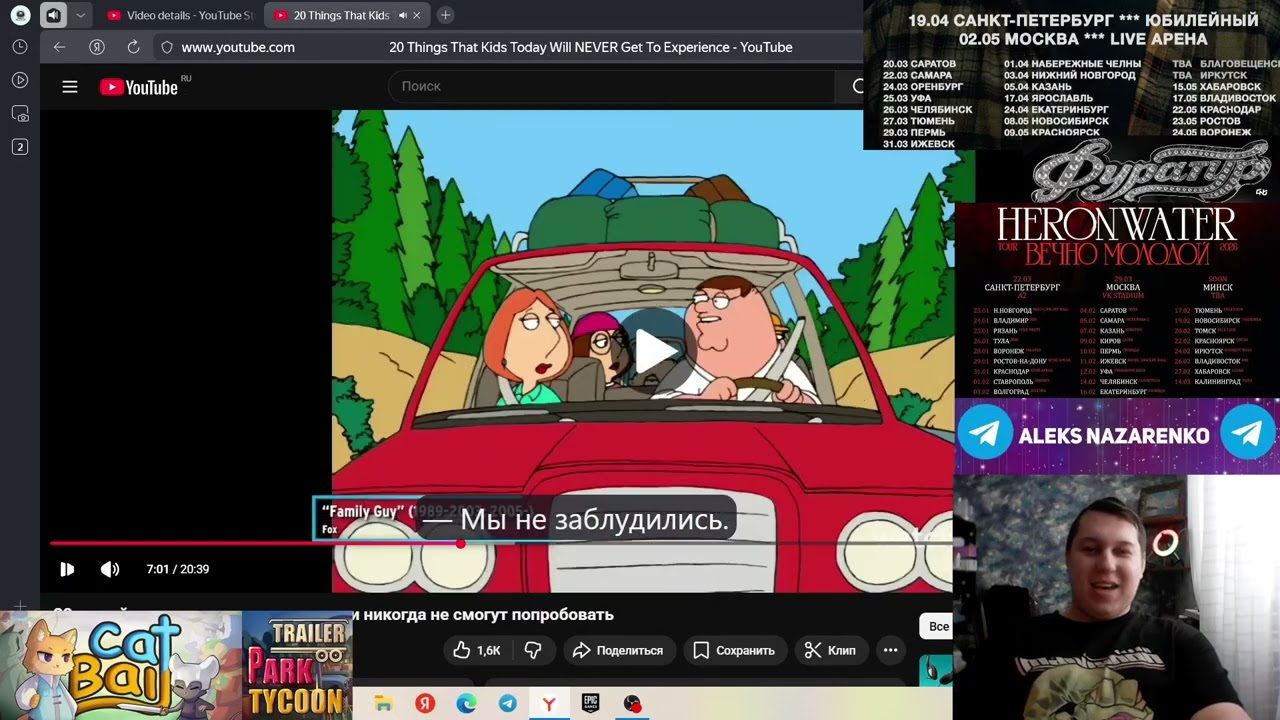
Task: Create a clip with Клип button
Action: pyautogui.click(x=831, y=650)
